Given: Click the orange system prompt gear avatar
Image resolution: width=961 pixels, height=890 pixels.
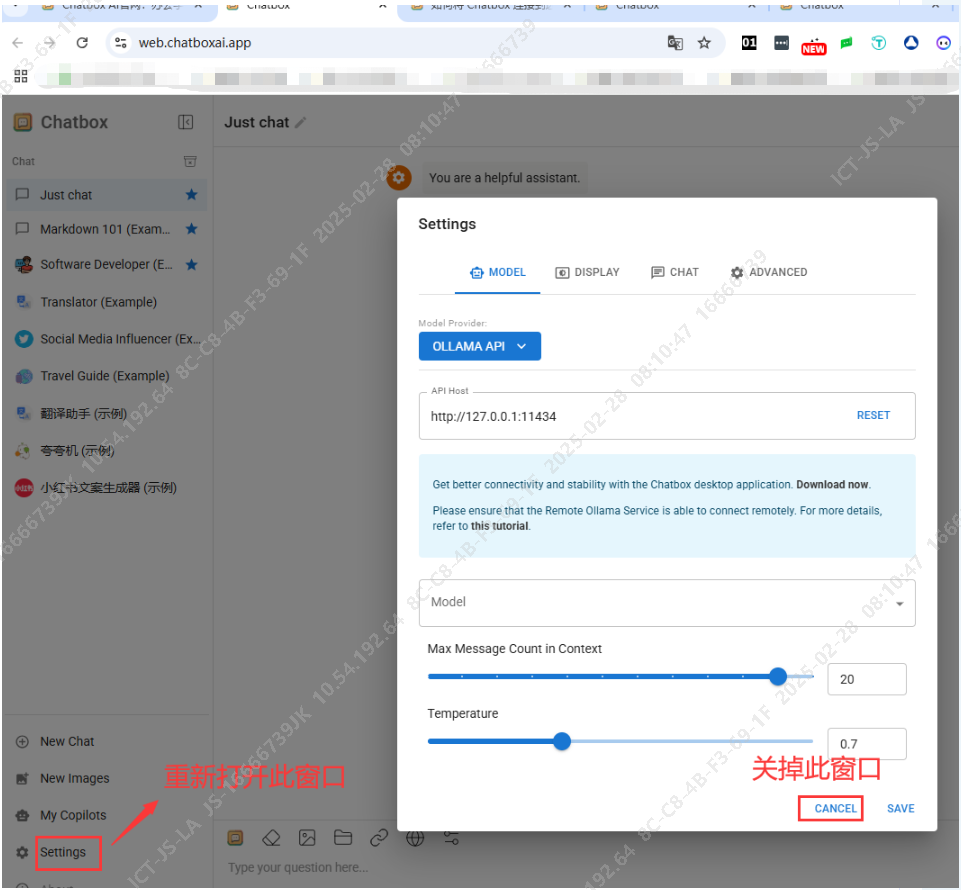Looking at the screenshot, I should (x=399, y=178).
